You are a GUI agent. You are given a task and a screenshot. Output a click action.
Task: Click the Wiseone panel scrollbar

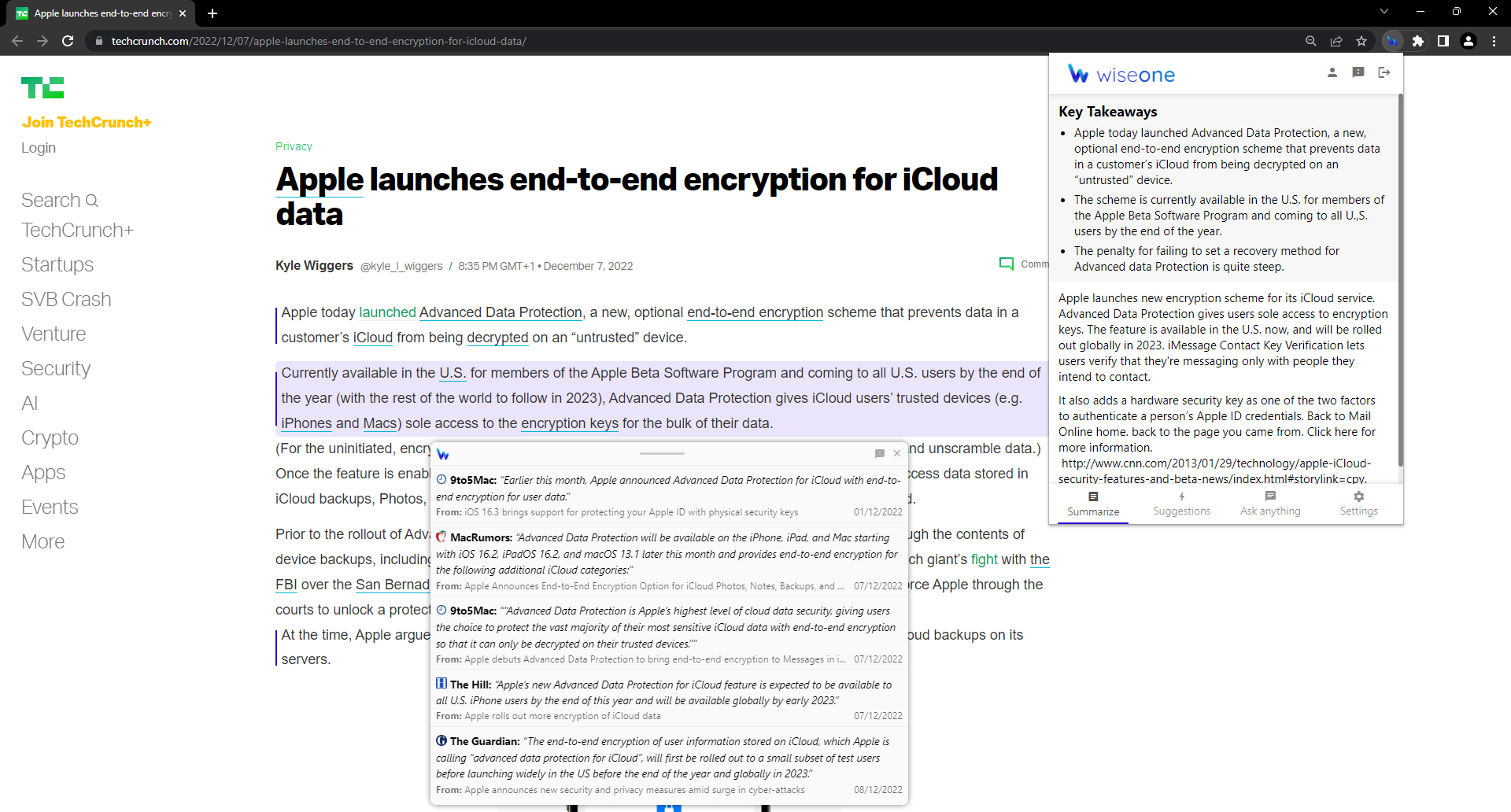tap(1400, 279)
